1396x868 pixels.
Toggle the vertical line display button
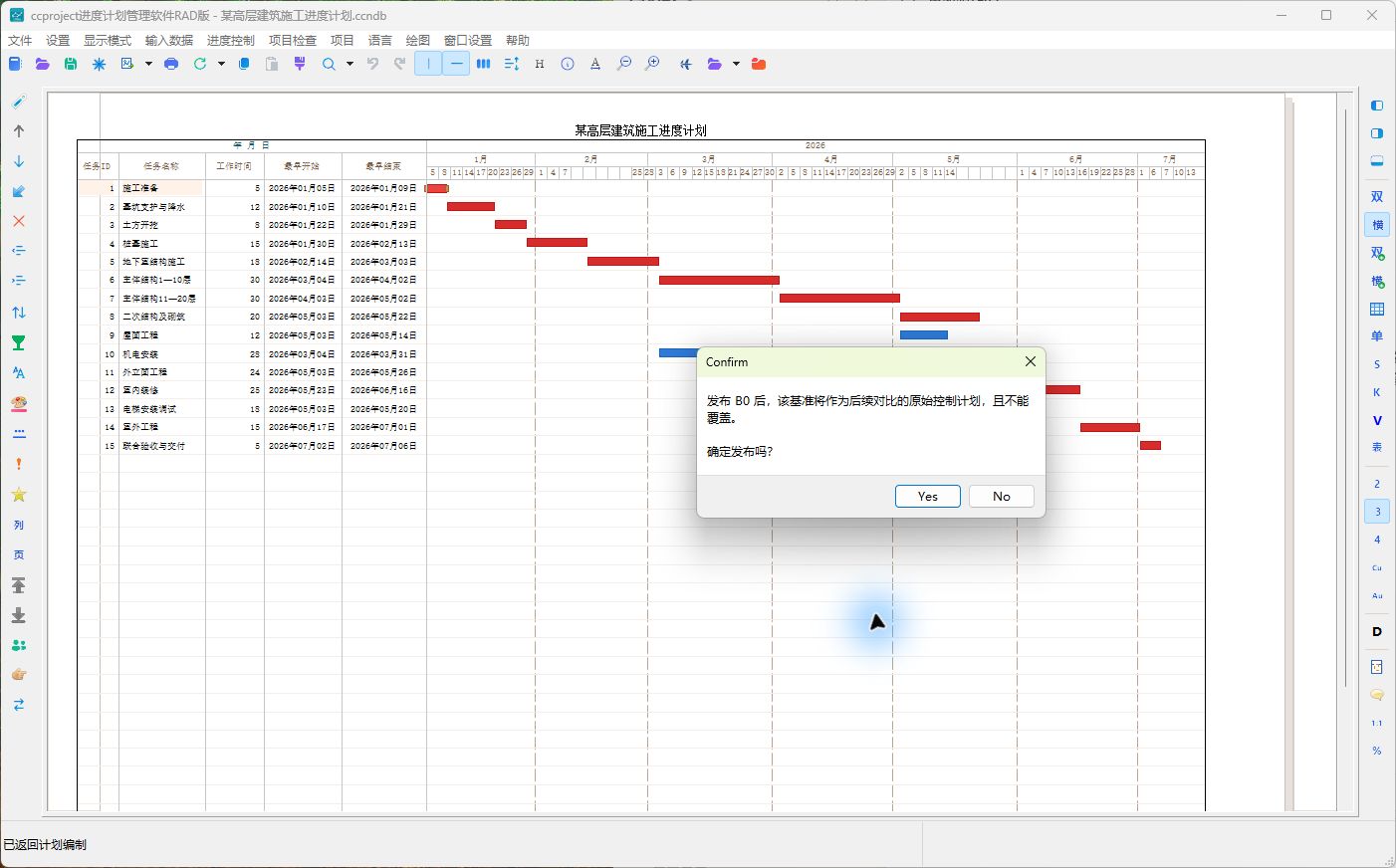tap(428, 64)
